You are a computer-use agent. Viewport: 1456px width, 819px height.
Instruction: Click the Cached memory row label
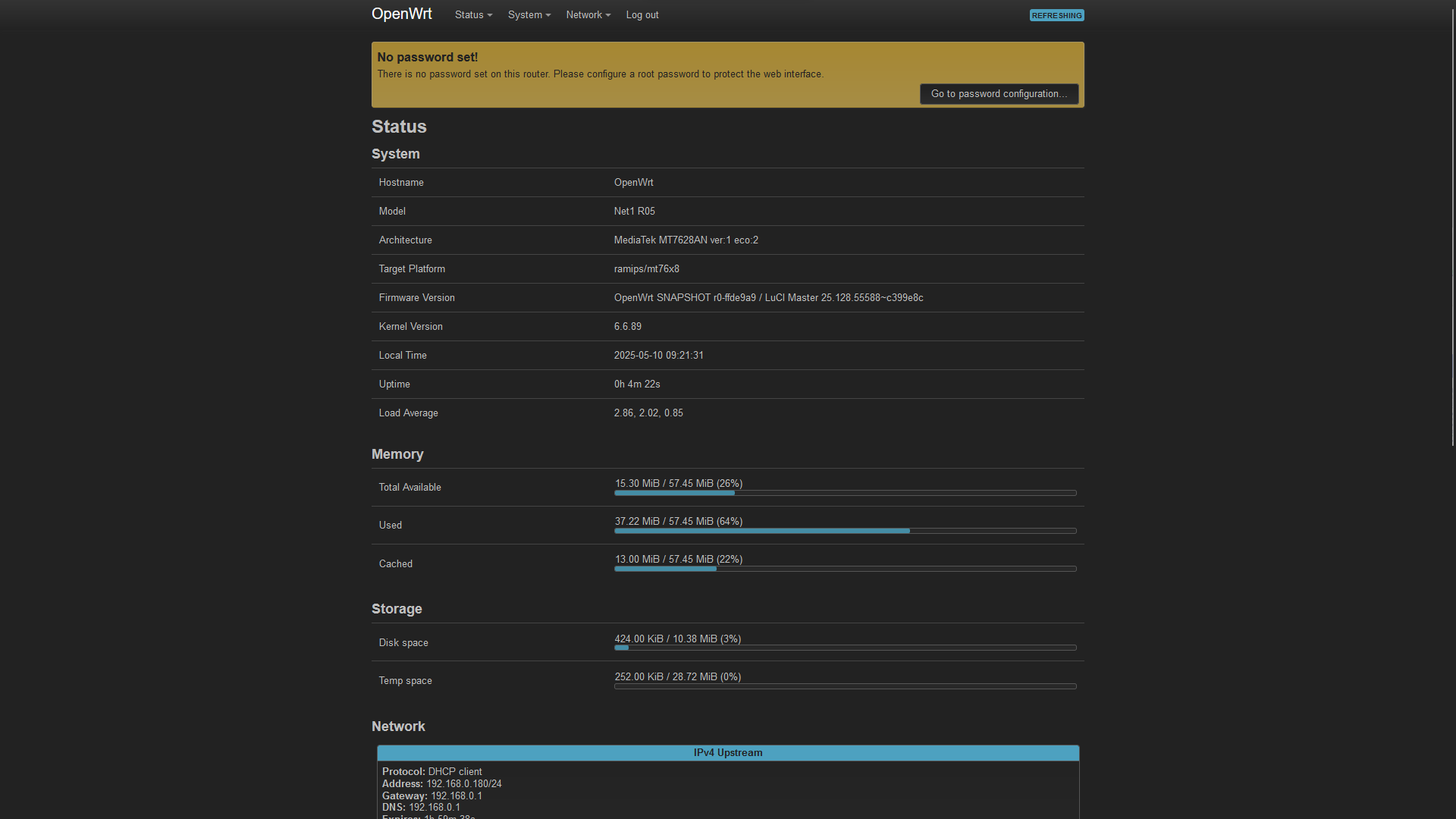[396, 564]
